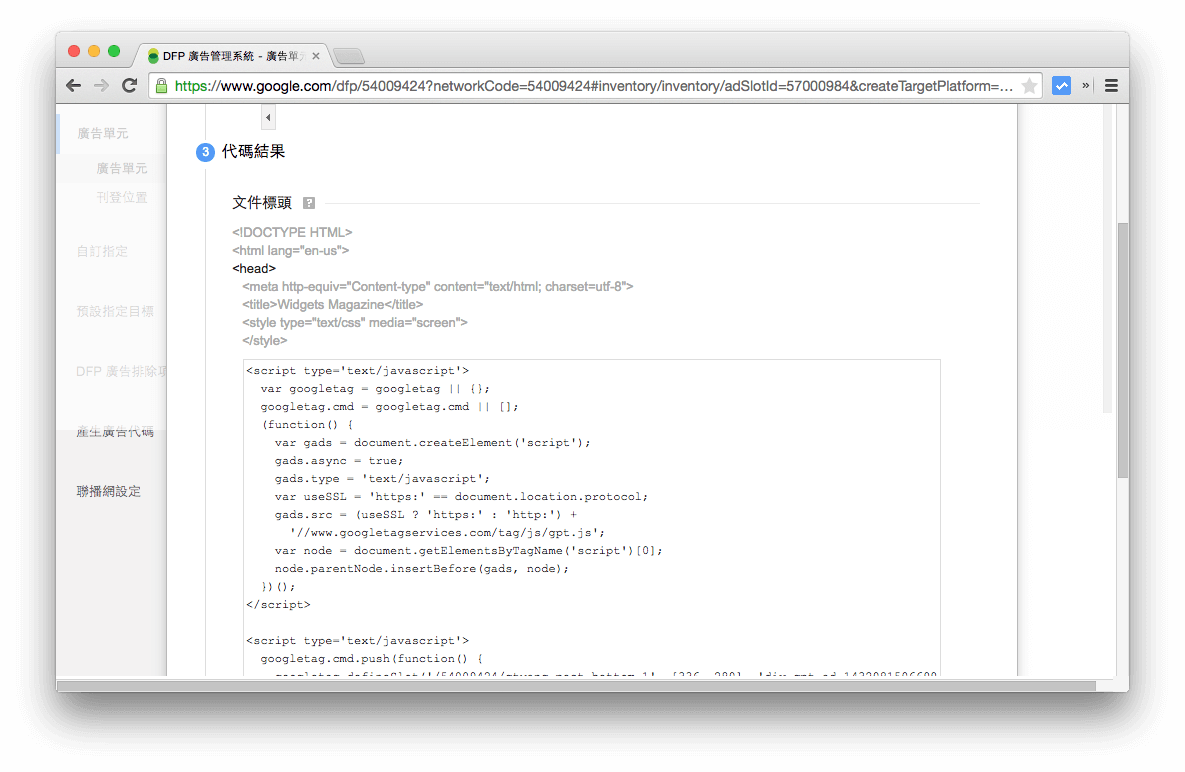Toggle the bookmark star for this page

point(1031,86)
